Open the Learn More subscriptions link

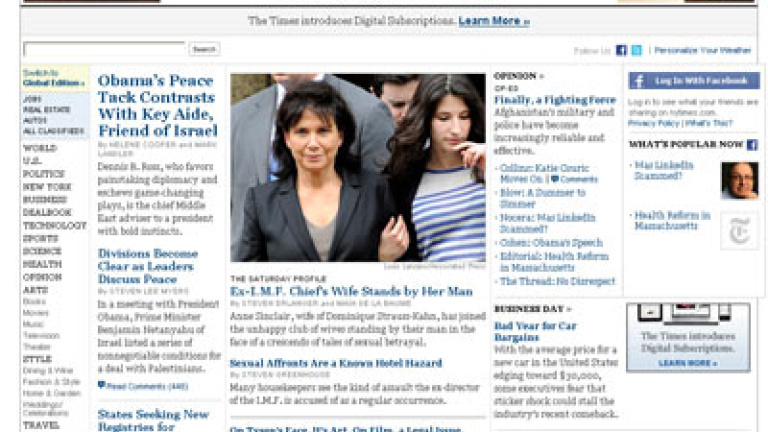point(494,21)
